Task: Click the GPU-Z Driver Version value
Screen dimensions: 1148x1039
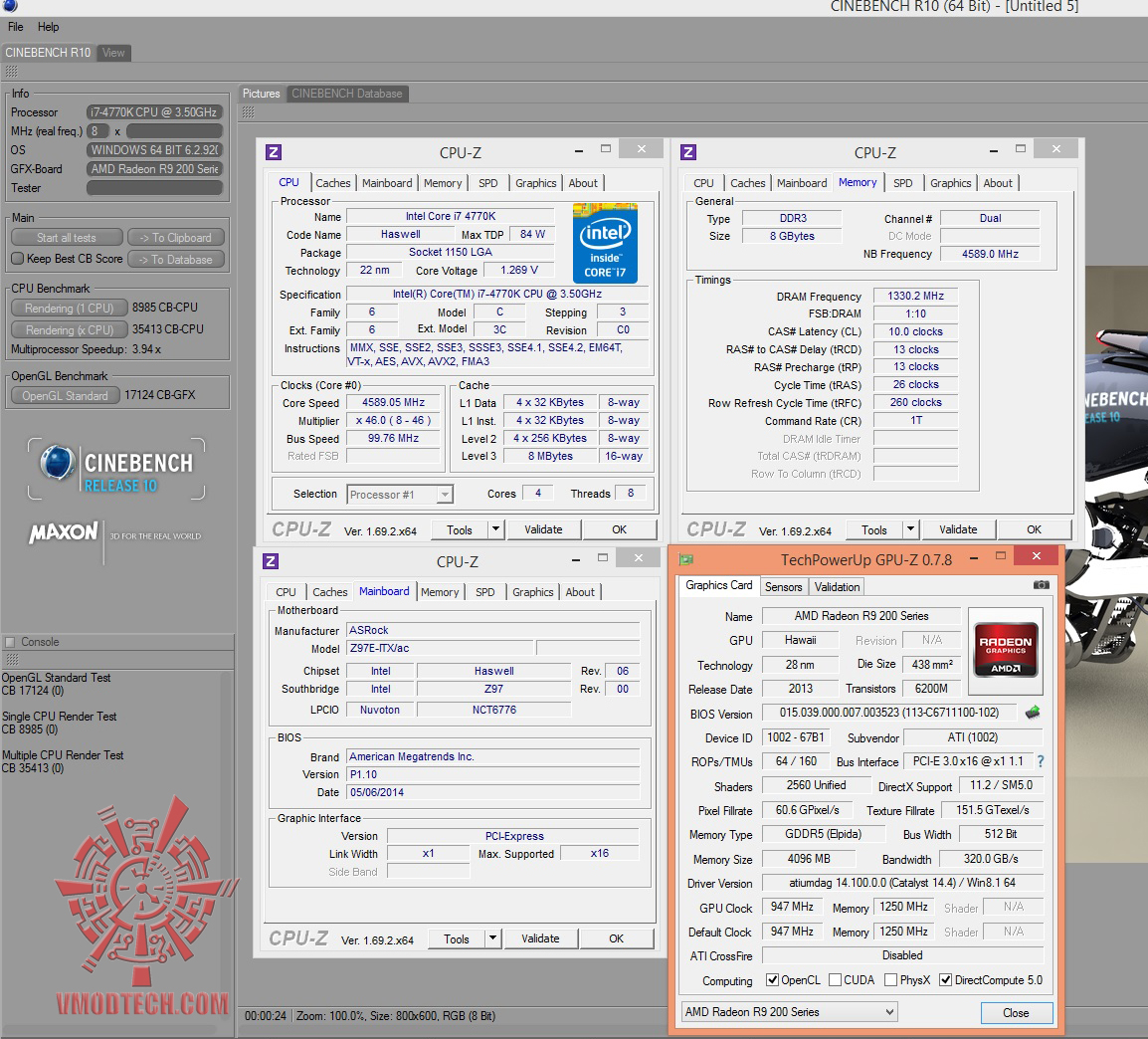Action: 902,883
